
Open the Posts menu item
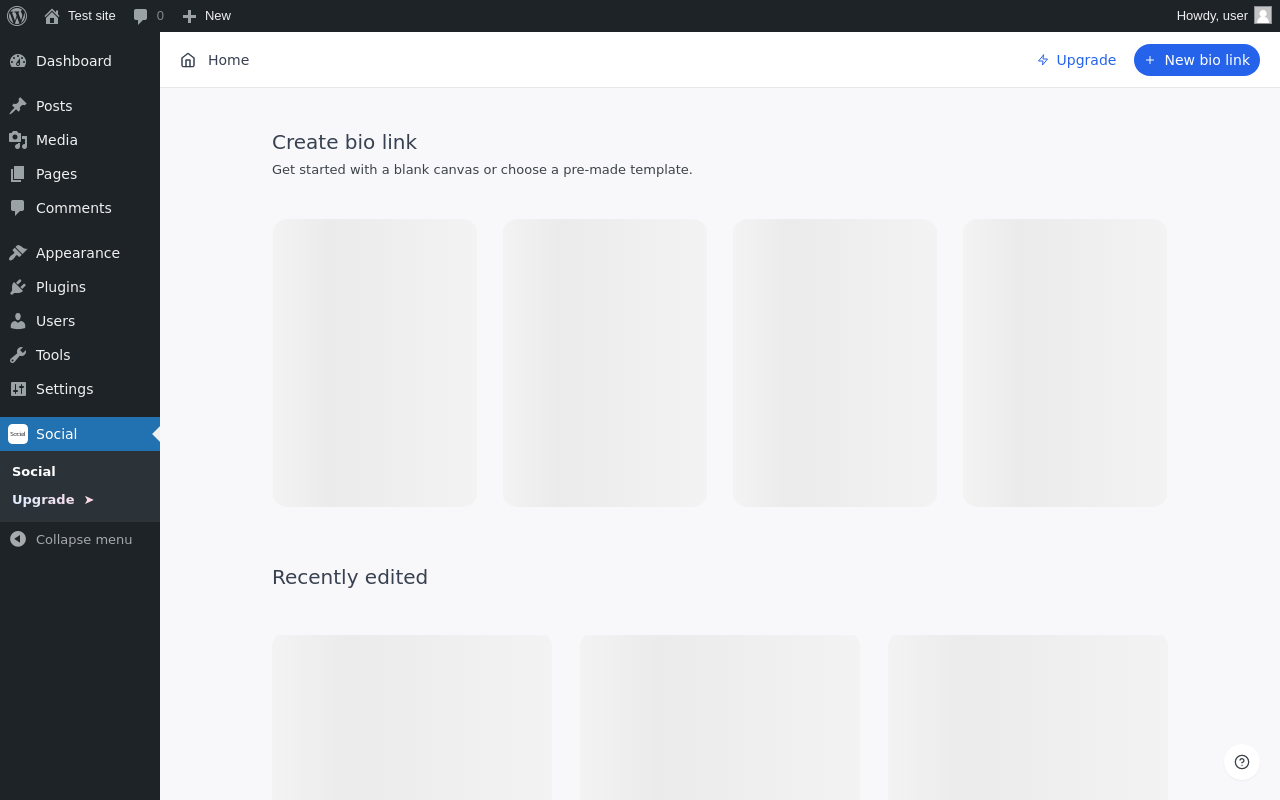pyautogui.click(x=80, y=106)
